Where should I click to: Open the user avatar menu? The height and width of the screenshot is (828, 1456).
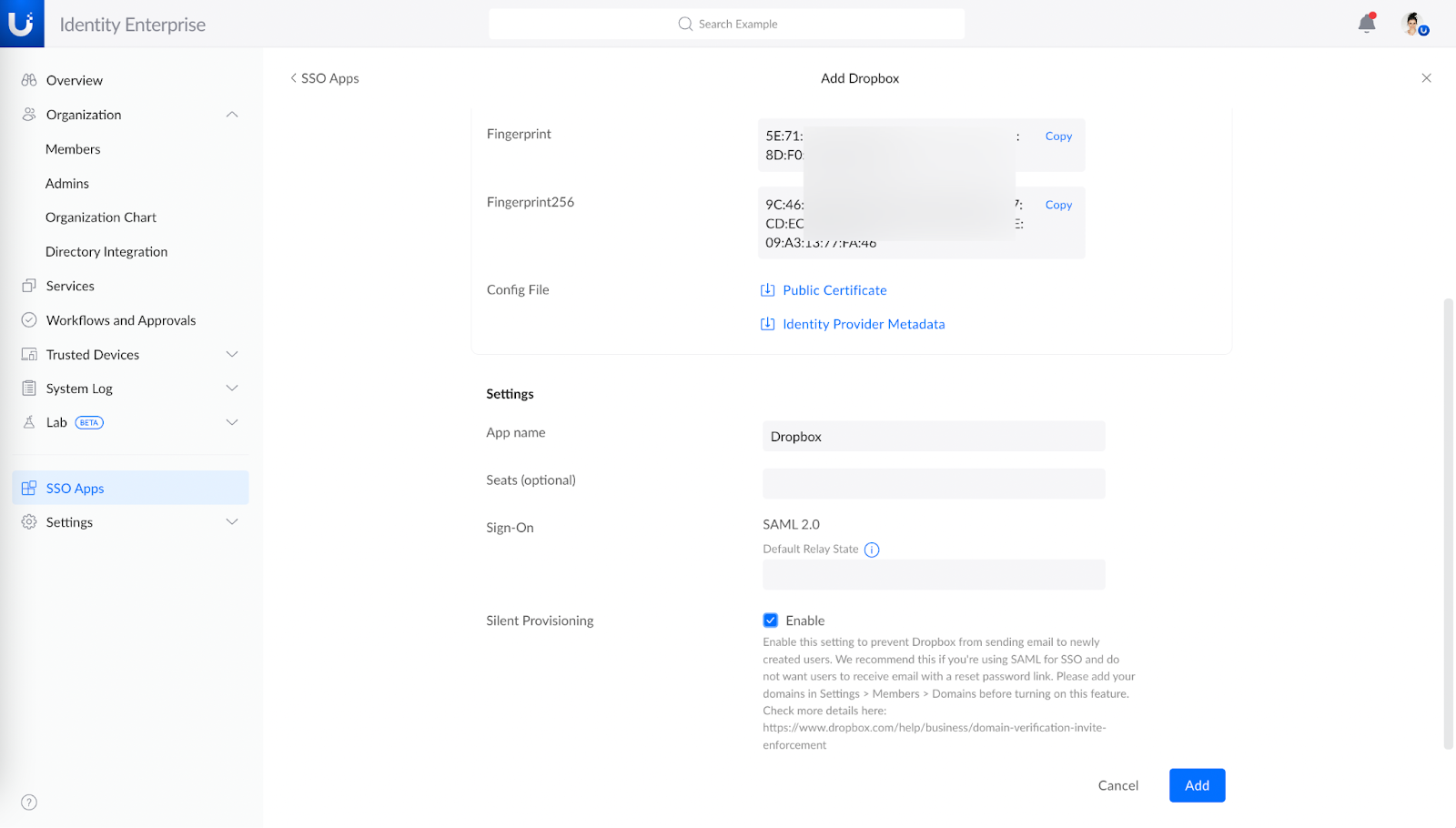pyautogui.click(x=1414, y=24)
